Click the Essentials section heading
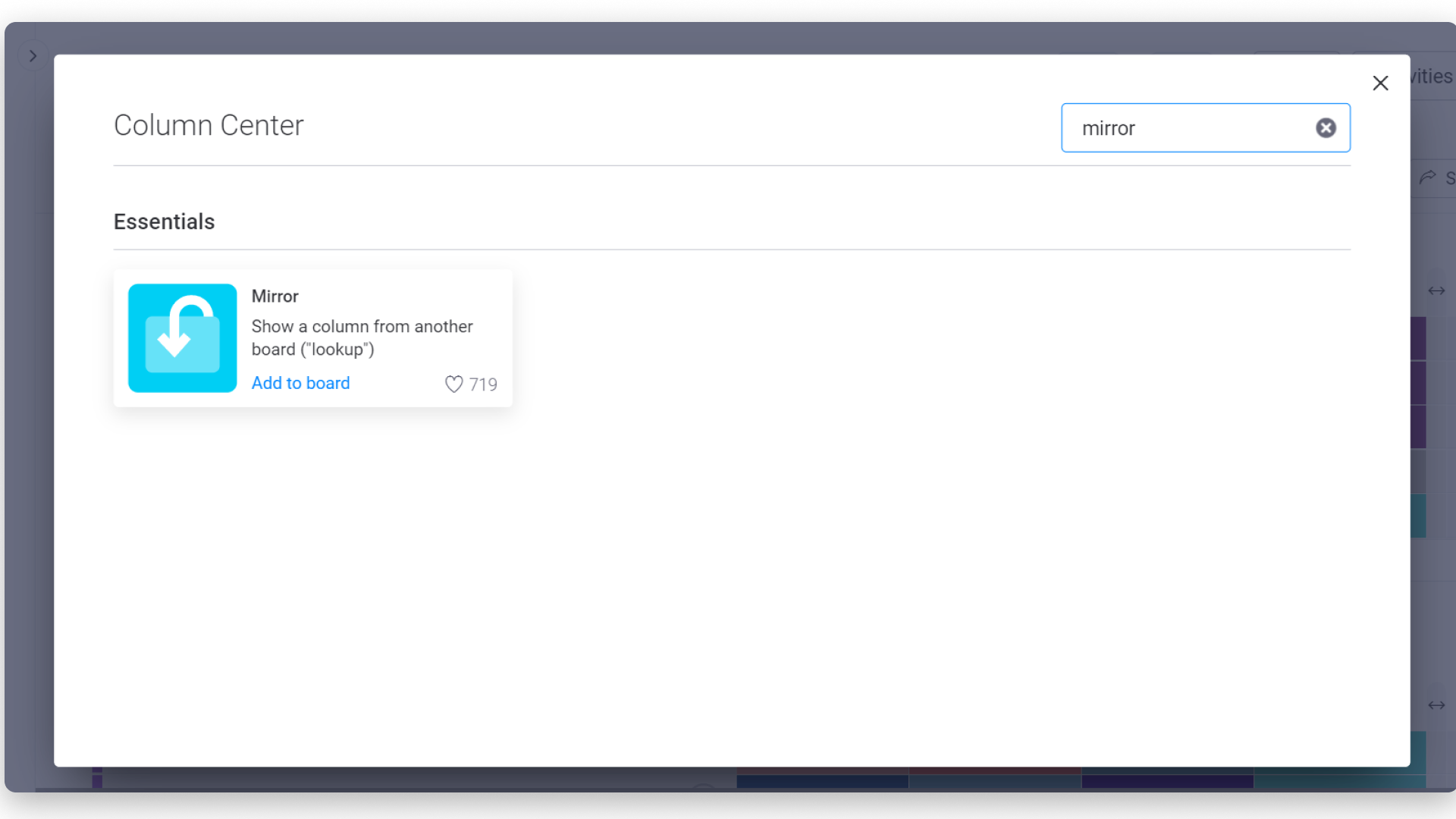This screenshot has height=819, width=1456. click(165, 221)
